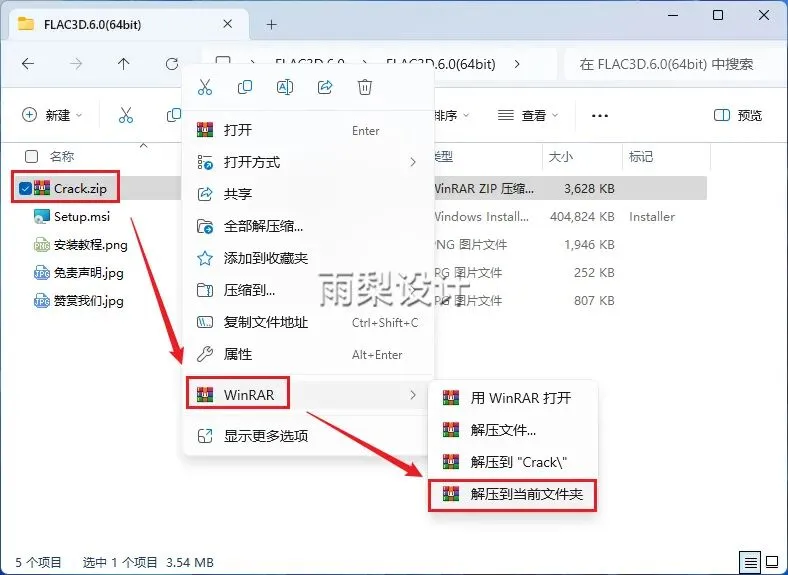Click the 赞赏我们.jpg file icon
This screenshot has height=575, width=788.
tap(42, 301)
